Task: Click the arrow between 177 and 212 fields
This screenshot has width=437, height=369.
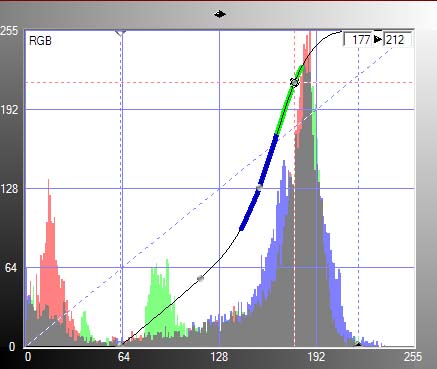Action: (377, 39)
